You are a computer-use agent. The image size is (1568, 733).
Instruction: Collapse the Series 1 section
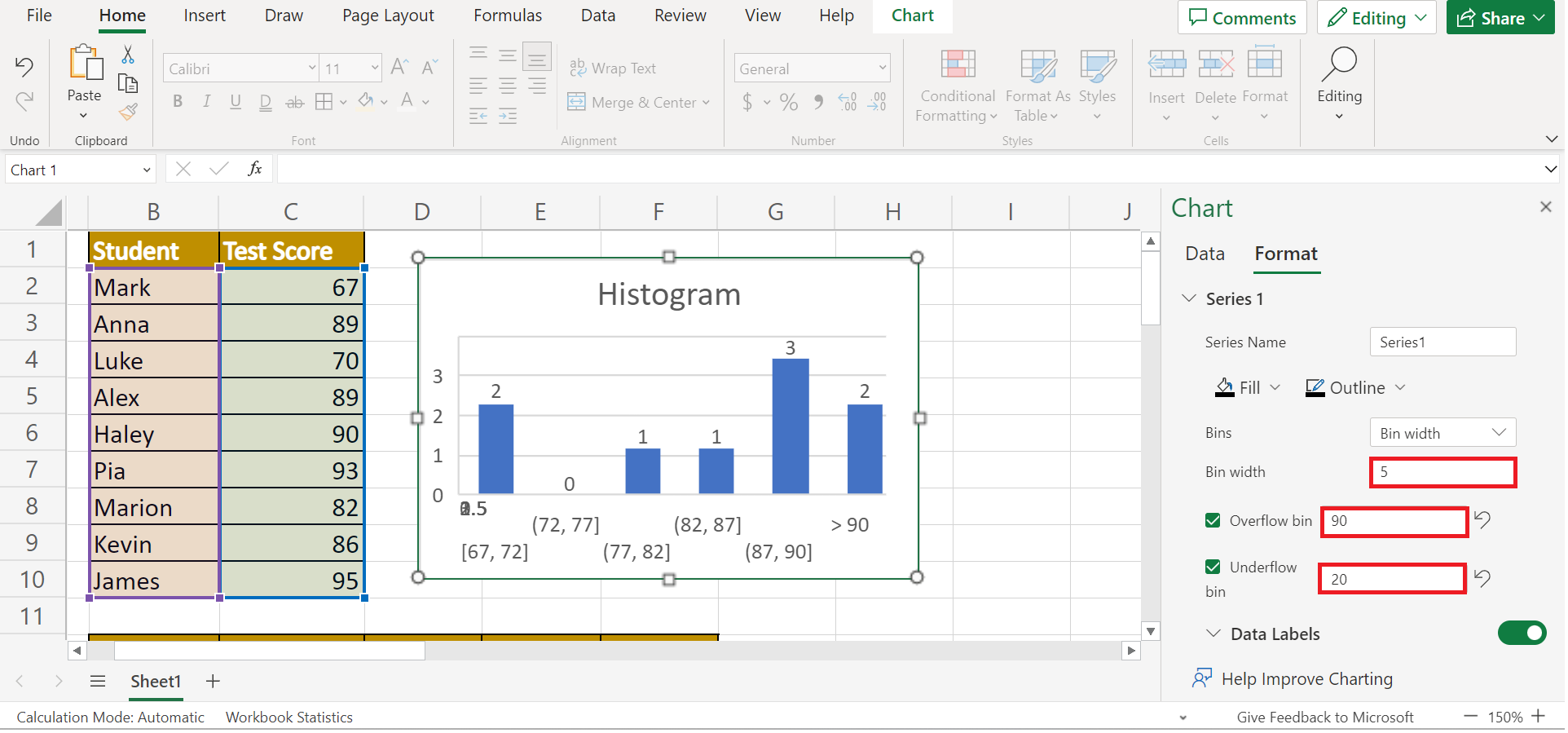tap(1189, 299)
